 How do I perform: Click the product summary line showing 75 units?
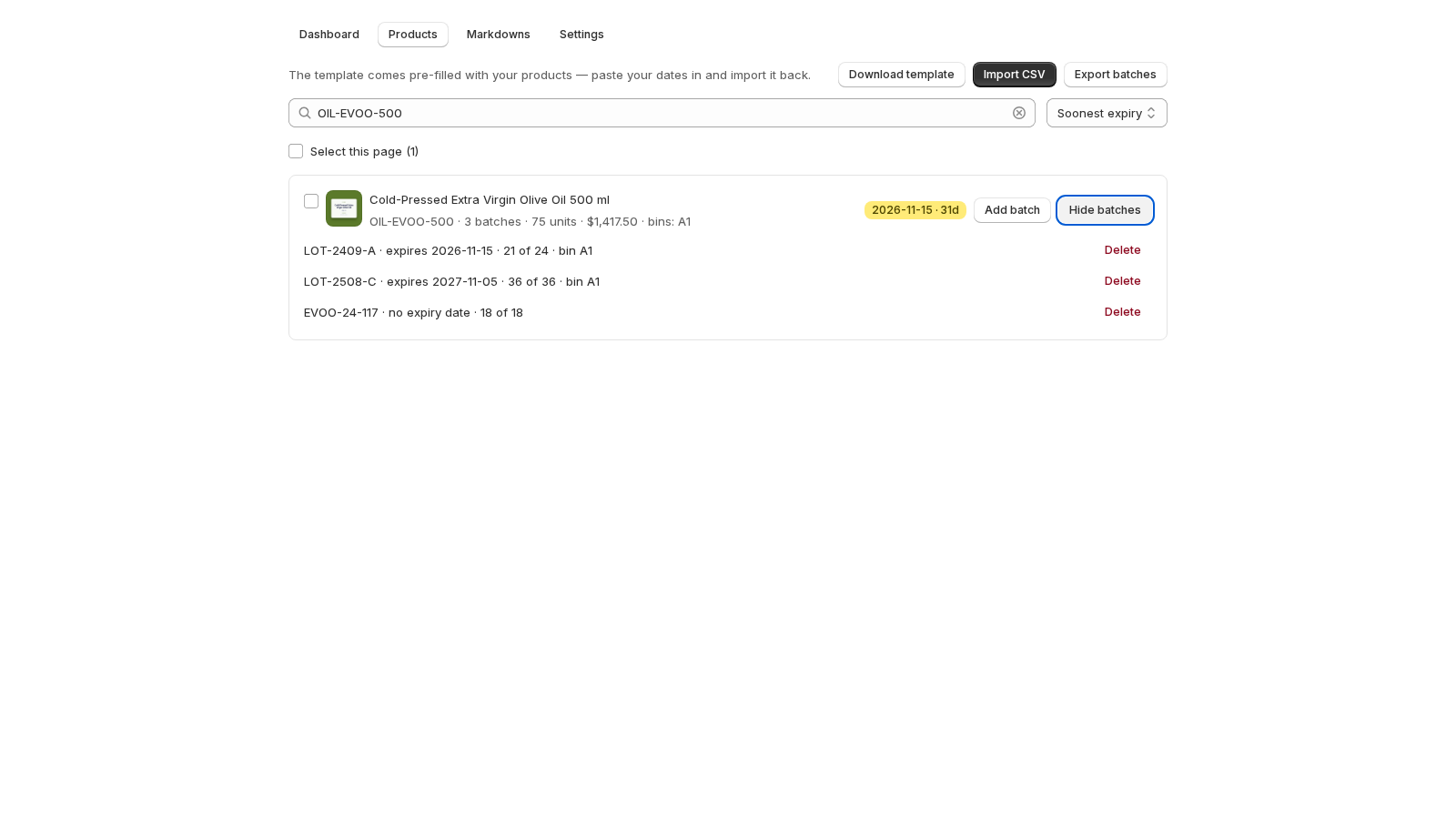point(530,221)
